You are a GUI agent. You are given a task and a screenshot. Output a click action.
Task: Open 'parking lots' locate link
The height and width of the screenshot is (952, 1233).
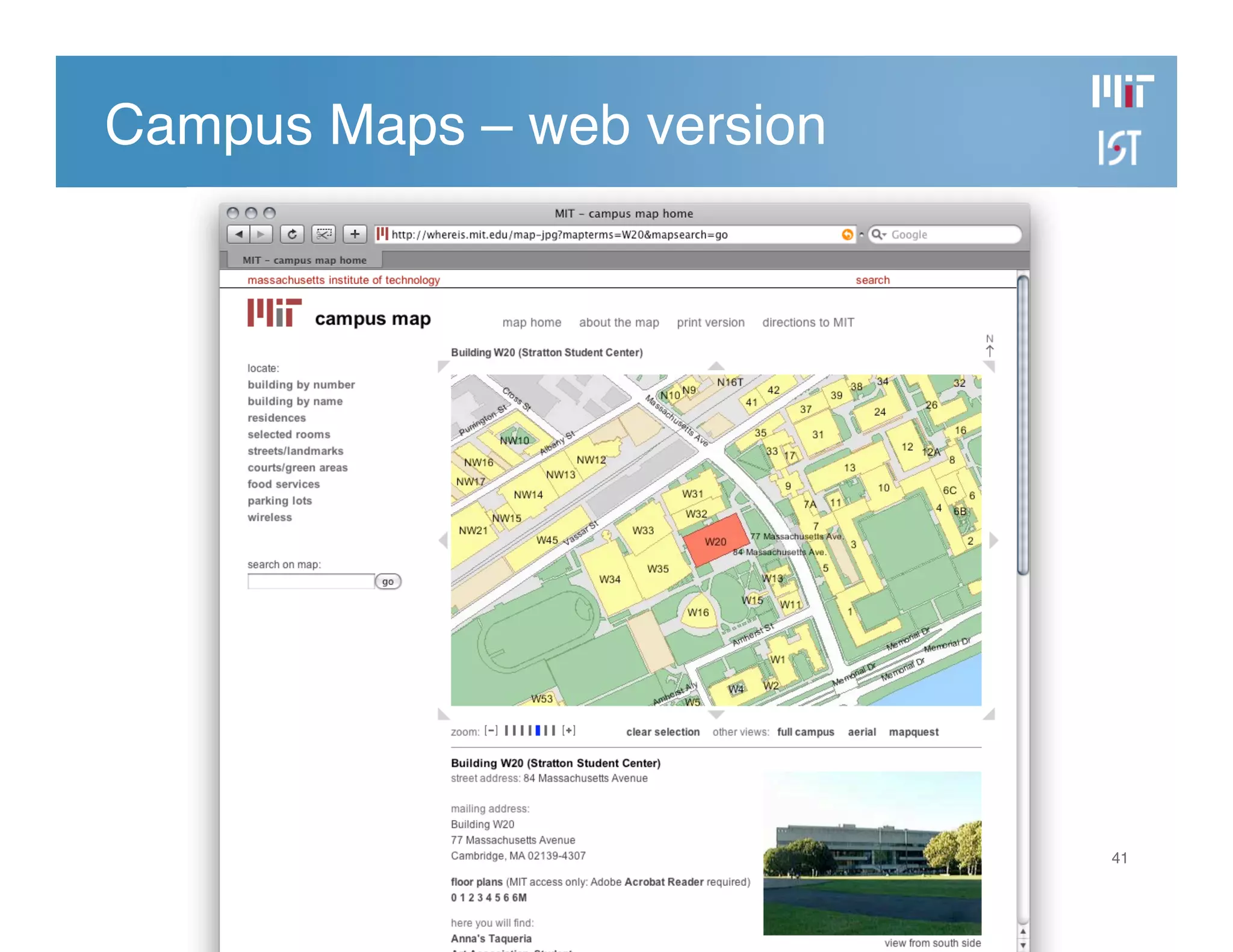pos(279,501)
